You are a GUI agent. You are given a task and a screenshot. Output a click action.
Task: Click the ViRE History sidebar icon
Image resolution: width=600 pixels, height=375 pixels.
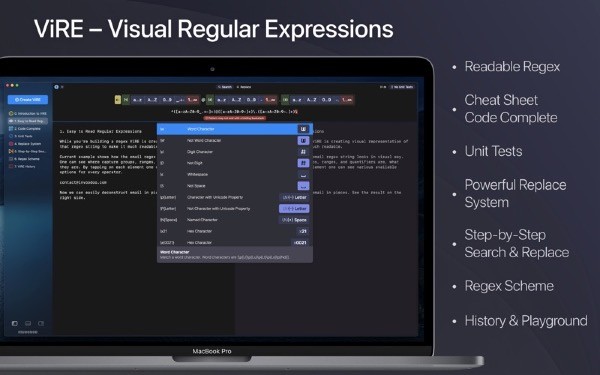coord(11,166)
